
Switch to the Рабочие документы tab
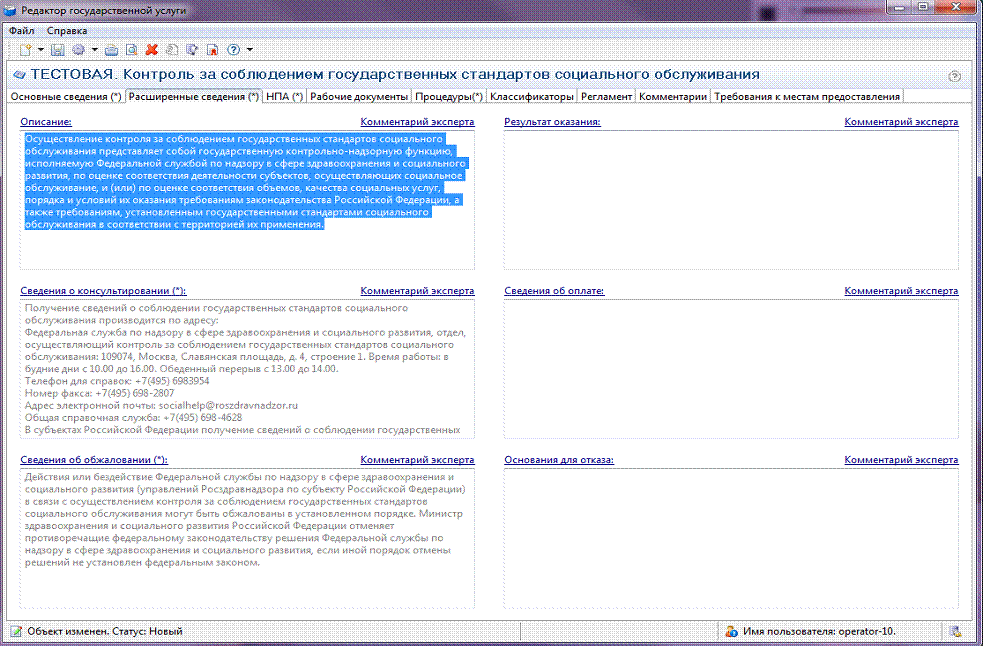coord(359,97)
